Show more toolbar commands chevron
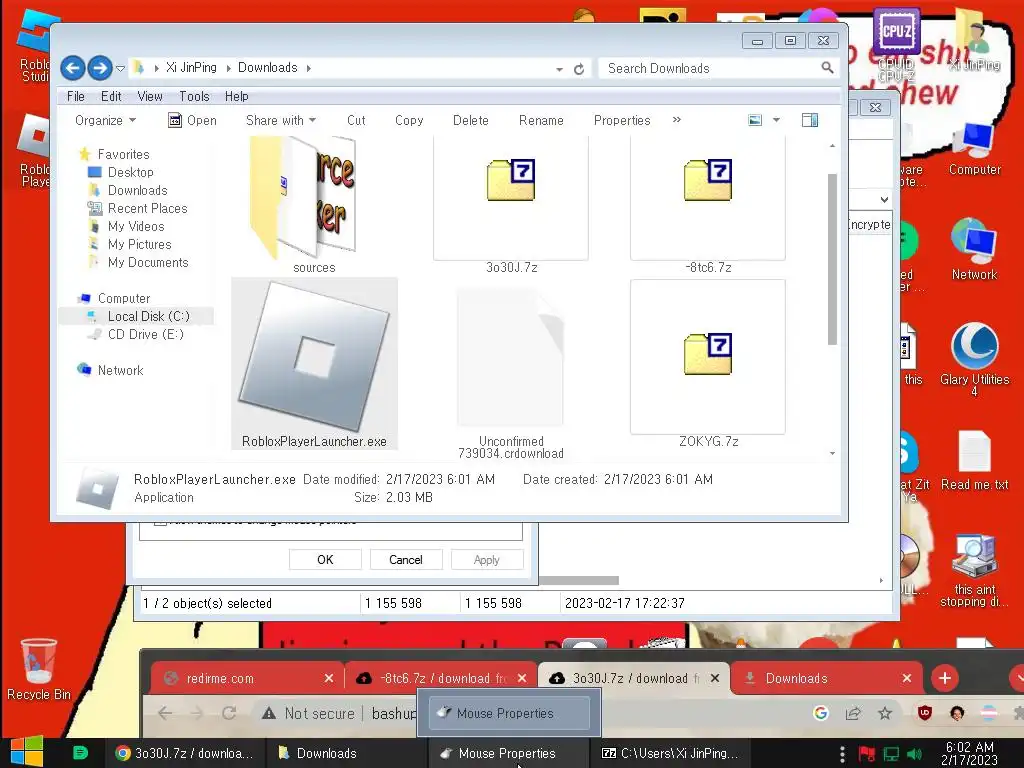Viewport: 1024px width, 768px height. [x=677, y=120]
